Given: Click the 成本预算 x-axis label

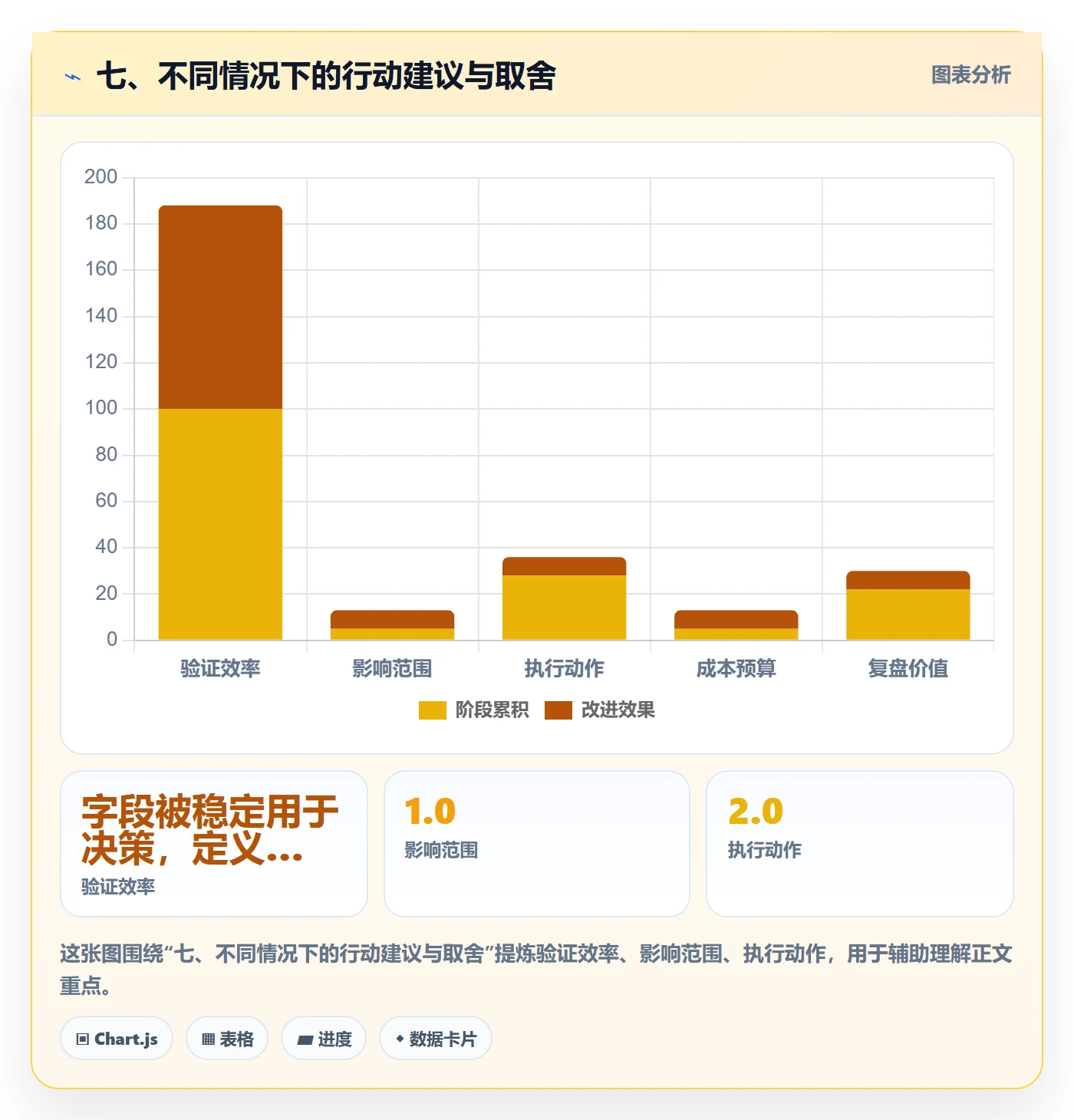Looking at the screenshot, I should pos(736,669).
